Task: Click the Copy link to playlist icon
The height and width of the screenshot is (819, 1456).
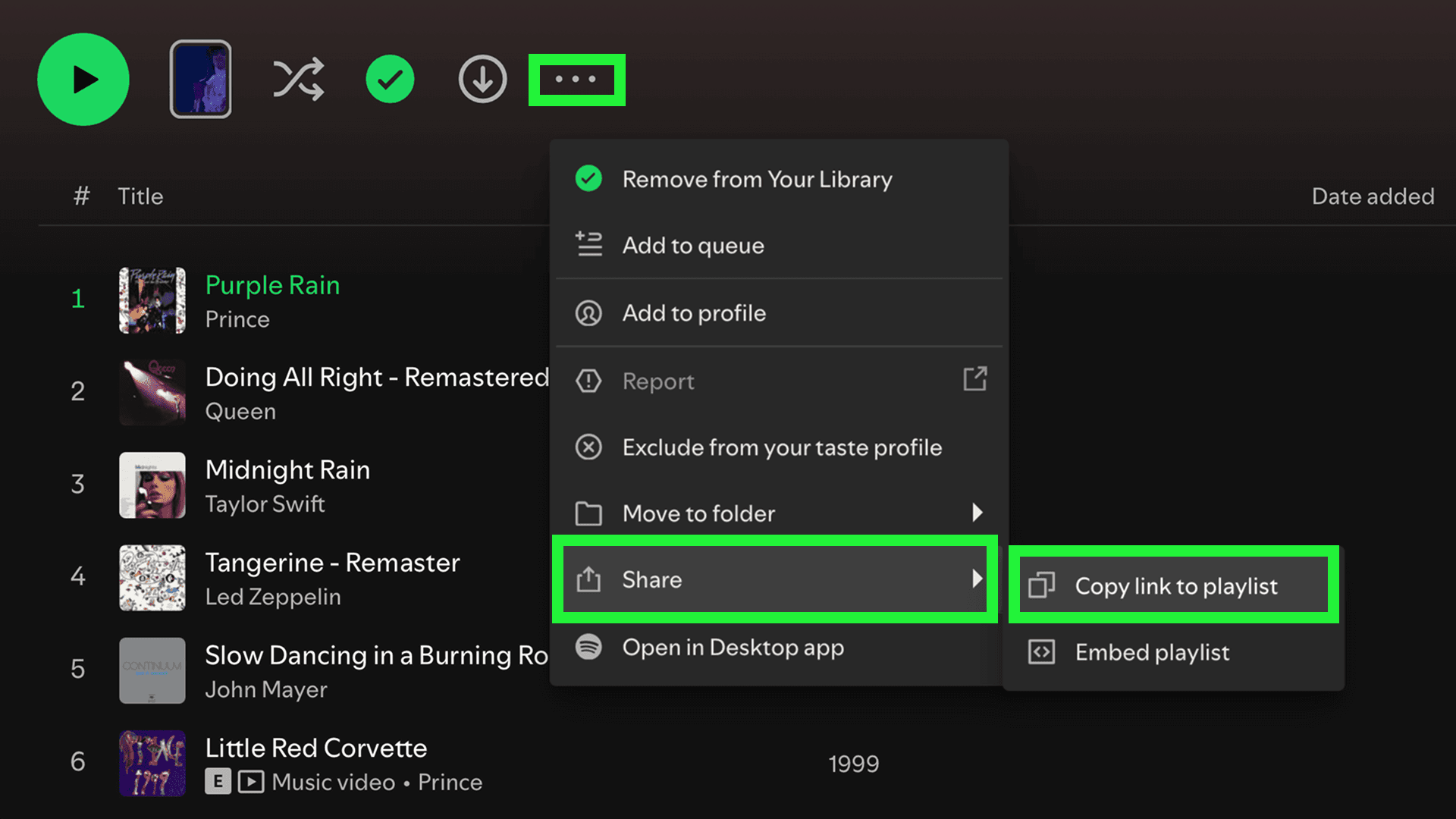Action: pyautogui.click(x=1043, y=585)
